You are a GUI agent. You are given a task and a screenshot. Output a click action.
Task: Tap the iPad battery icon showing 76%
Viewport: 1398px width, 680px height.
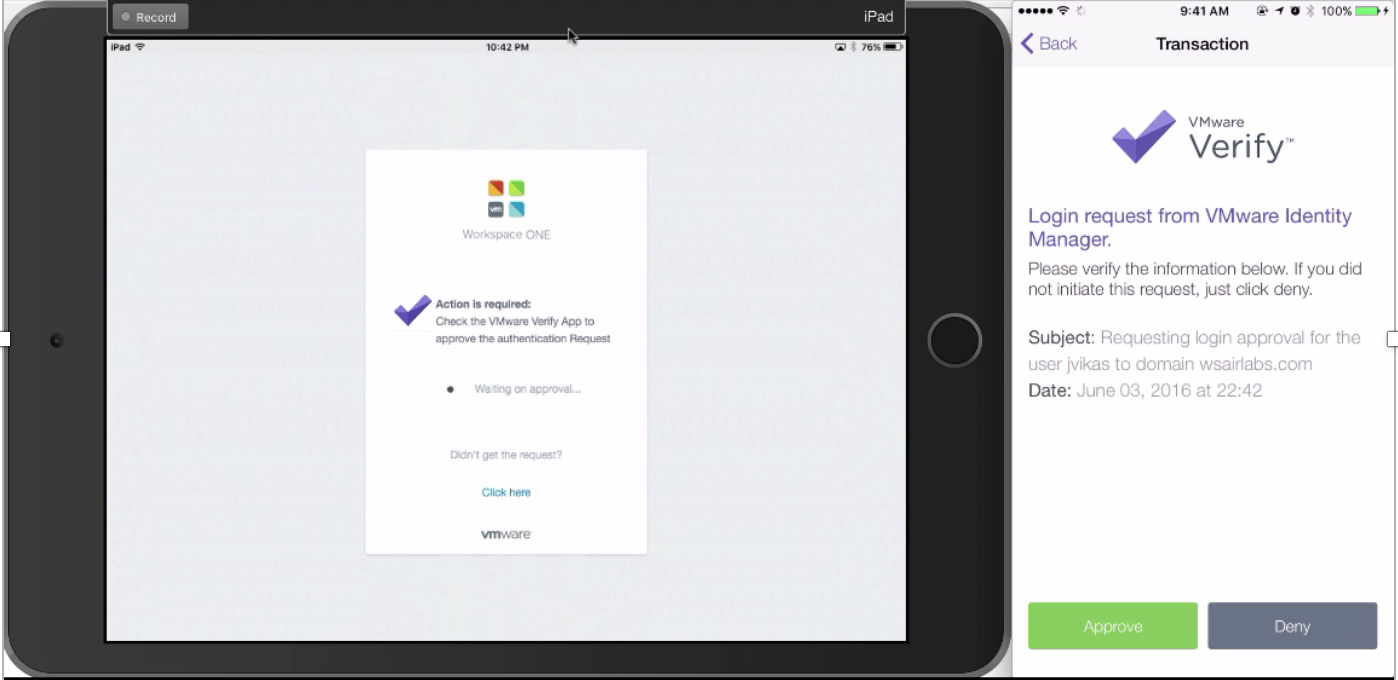[x=893, y=47]
